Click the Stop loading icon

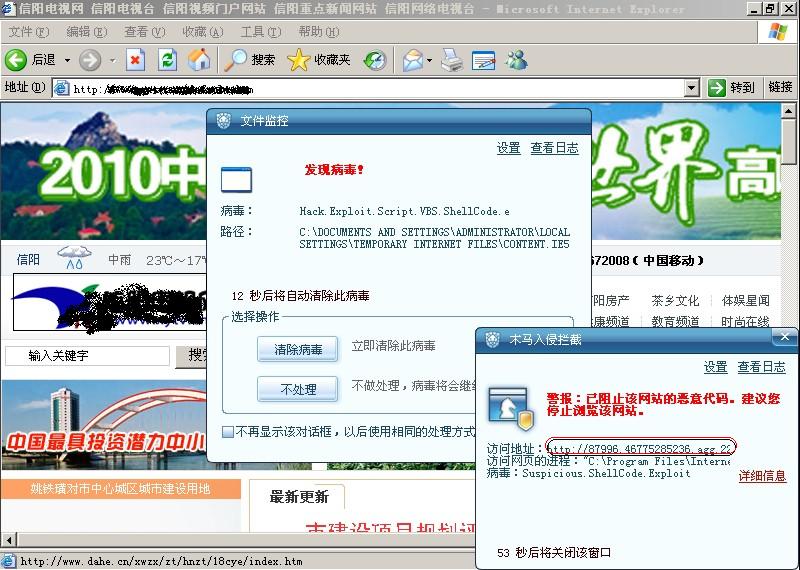135,60
